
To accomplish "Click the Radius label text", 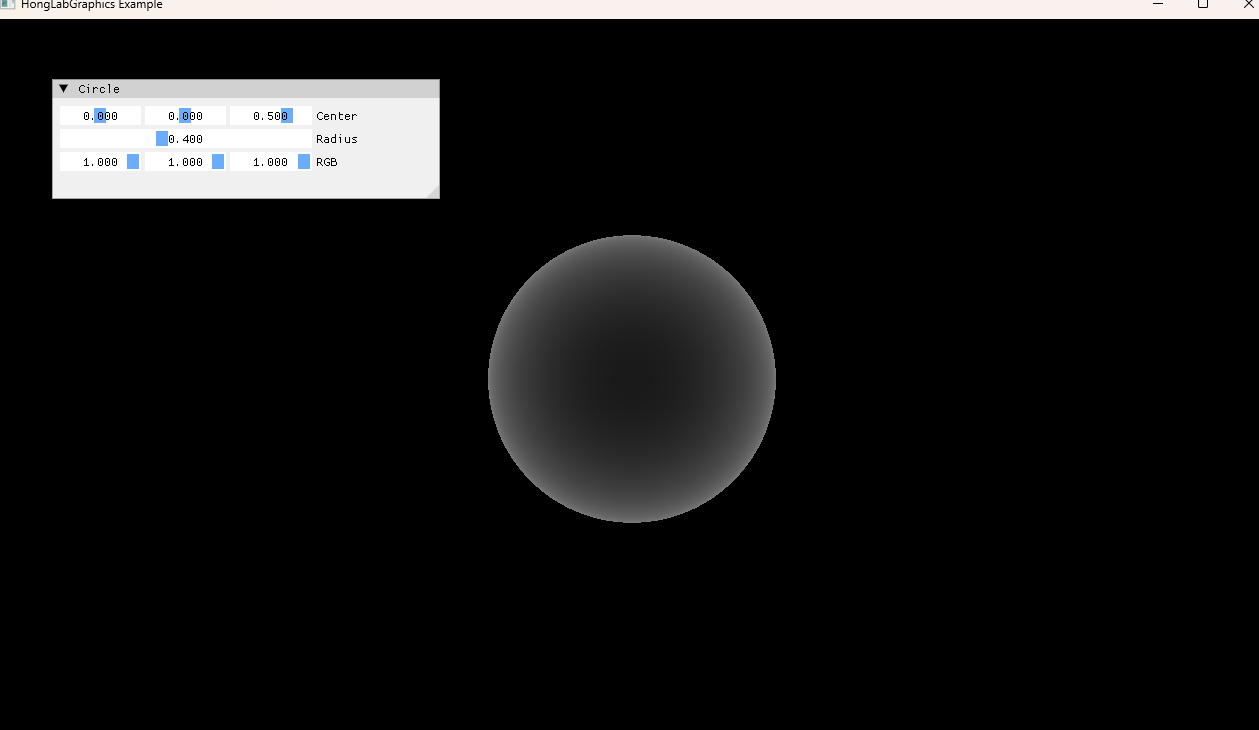I will pos(336,139).
